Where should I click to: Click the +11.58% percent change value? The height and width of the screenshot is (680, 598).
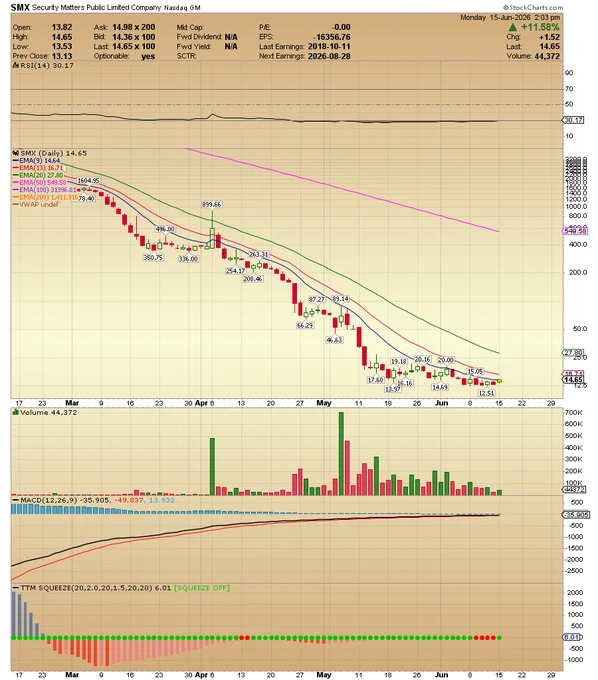pyautogui.click(x=540, y=27)
